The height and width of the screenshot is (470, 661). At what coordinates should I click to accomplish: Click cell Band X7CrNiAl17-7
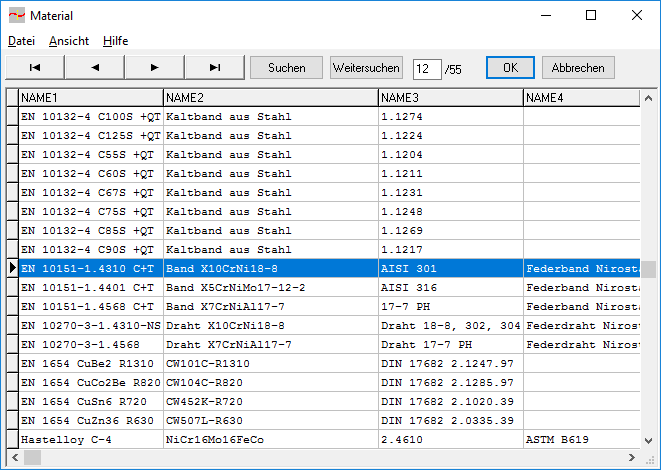tap(271, 306)
